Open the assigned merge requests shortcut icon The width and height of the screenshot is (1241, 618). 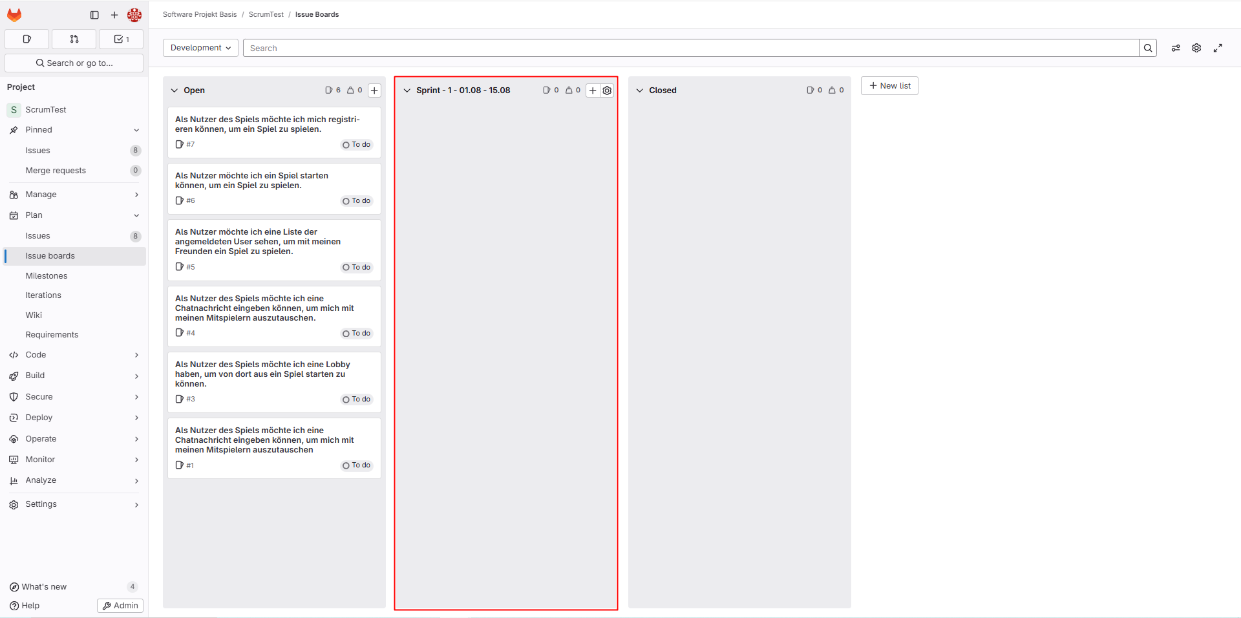tap(74, 39)
